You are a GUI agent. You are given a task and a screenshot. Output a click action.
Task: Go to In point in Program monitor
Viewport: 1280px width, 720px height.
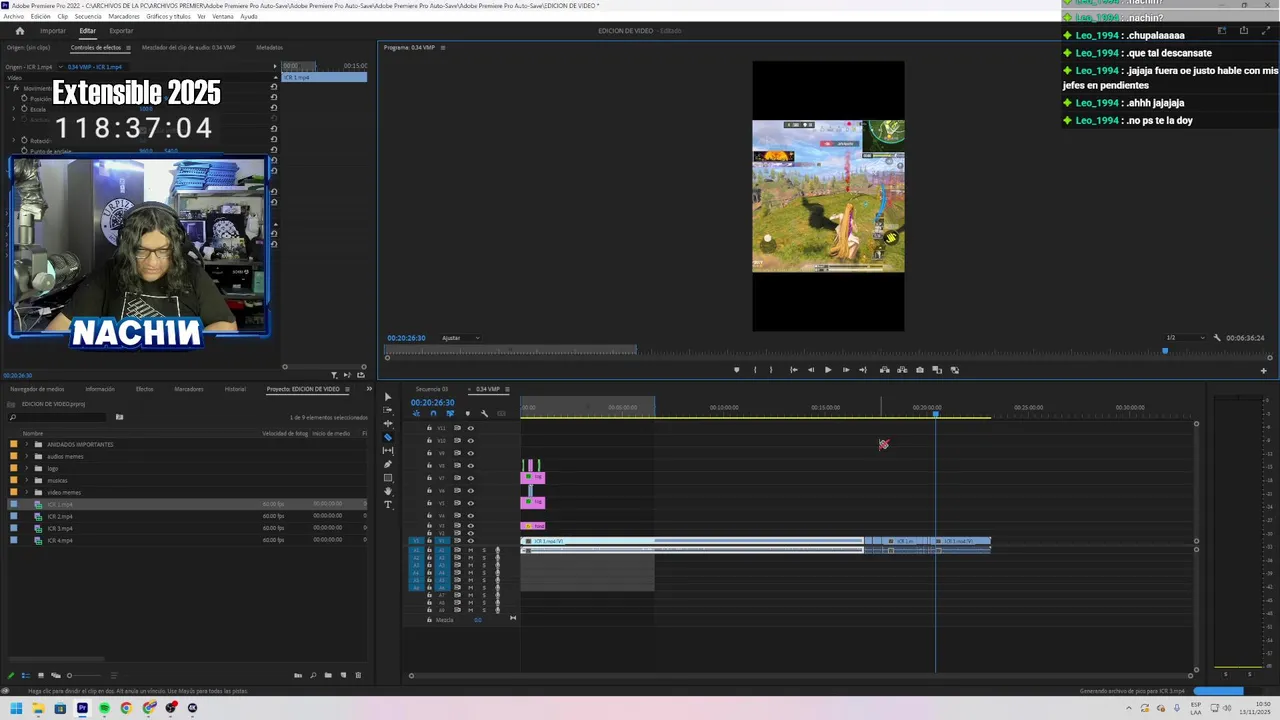pyautogui.click(x=793, y=370)
